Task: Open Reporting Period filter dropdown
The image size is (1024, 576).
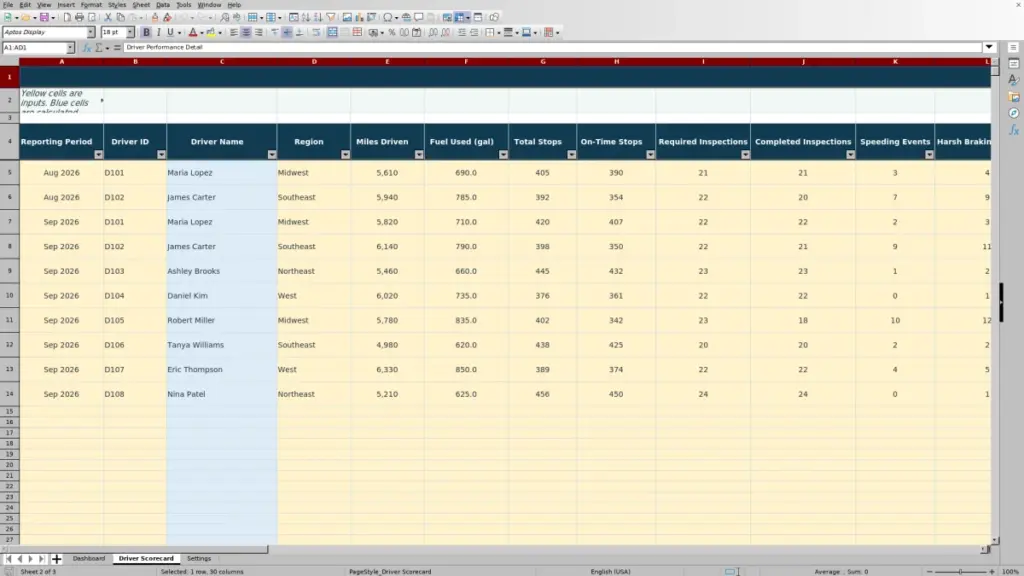Action: [99, 155]
